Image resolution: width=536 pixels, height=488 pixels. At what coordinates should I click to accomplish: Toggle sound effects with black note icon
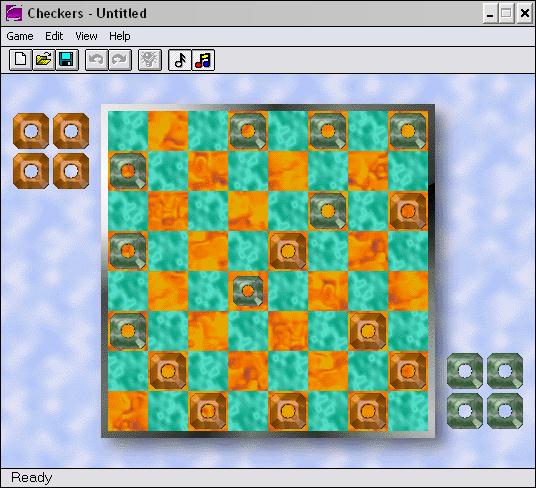tap(180, 60)
